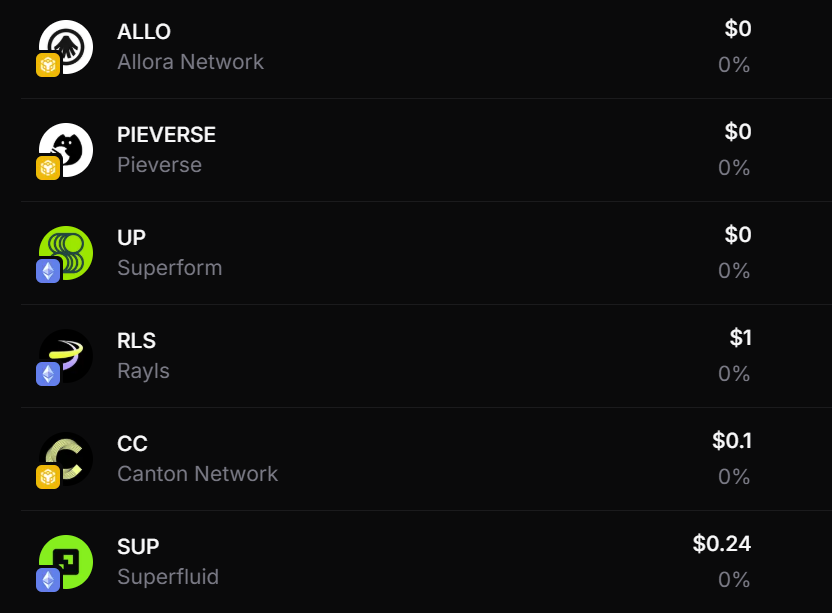Click the PIEVERSE token logo icon
The height and width of the screenshot is (613, 832).
pos(66,149)
